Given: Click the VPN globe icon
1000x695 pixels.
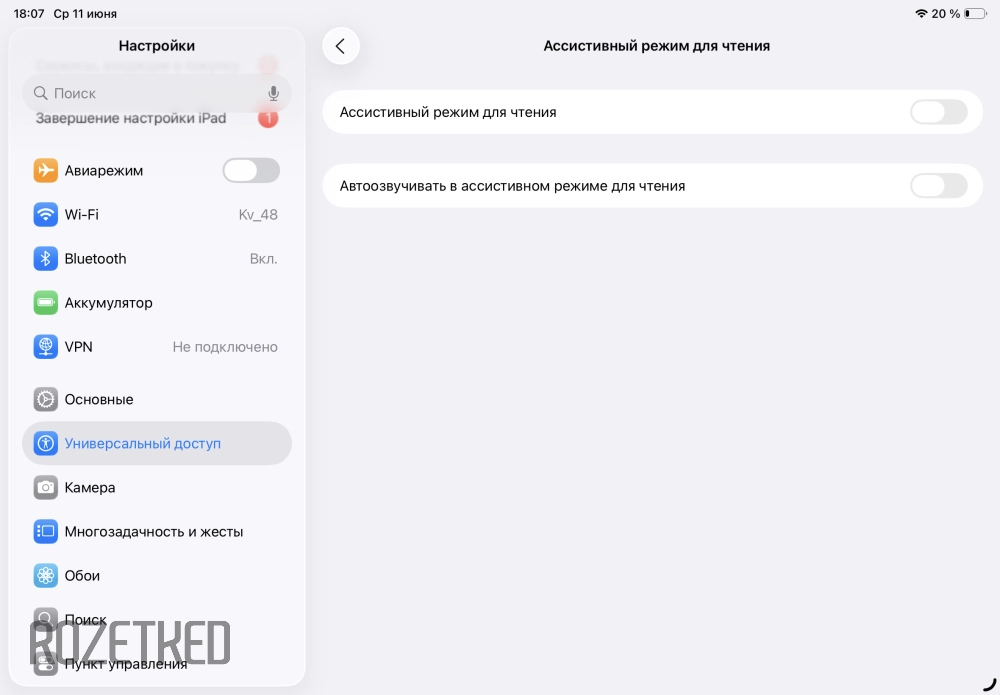Looking at the screenshot, I should click(x=45, y=346).
